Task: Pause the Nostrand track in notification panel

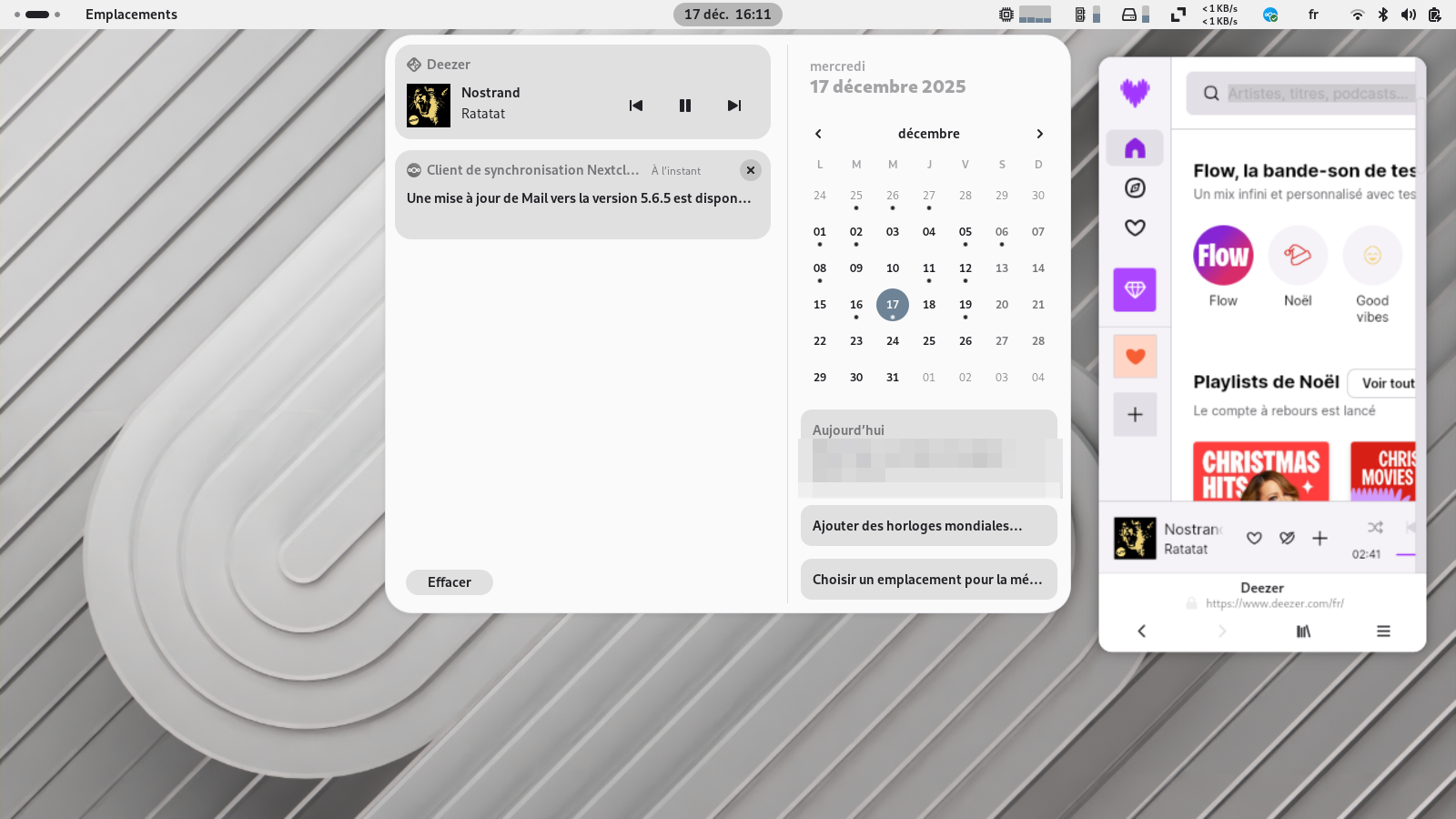Action: [x=685, y=106]
